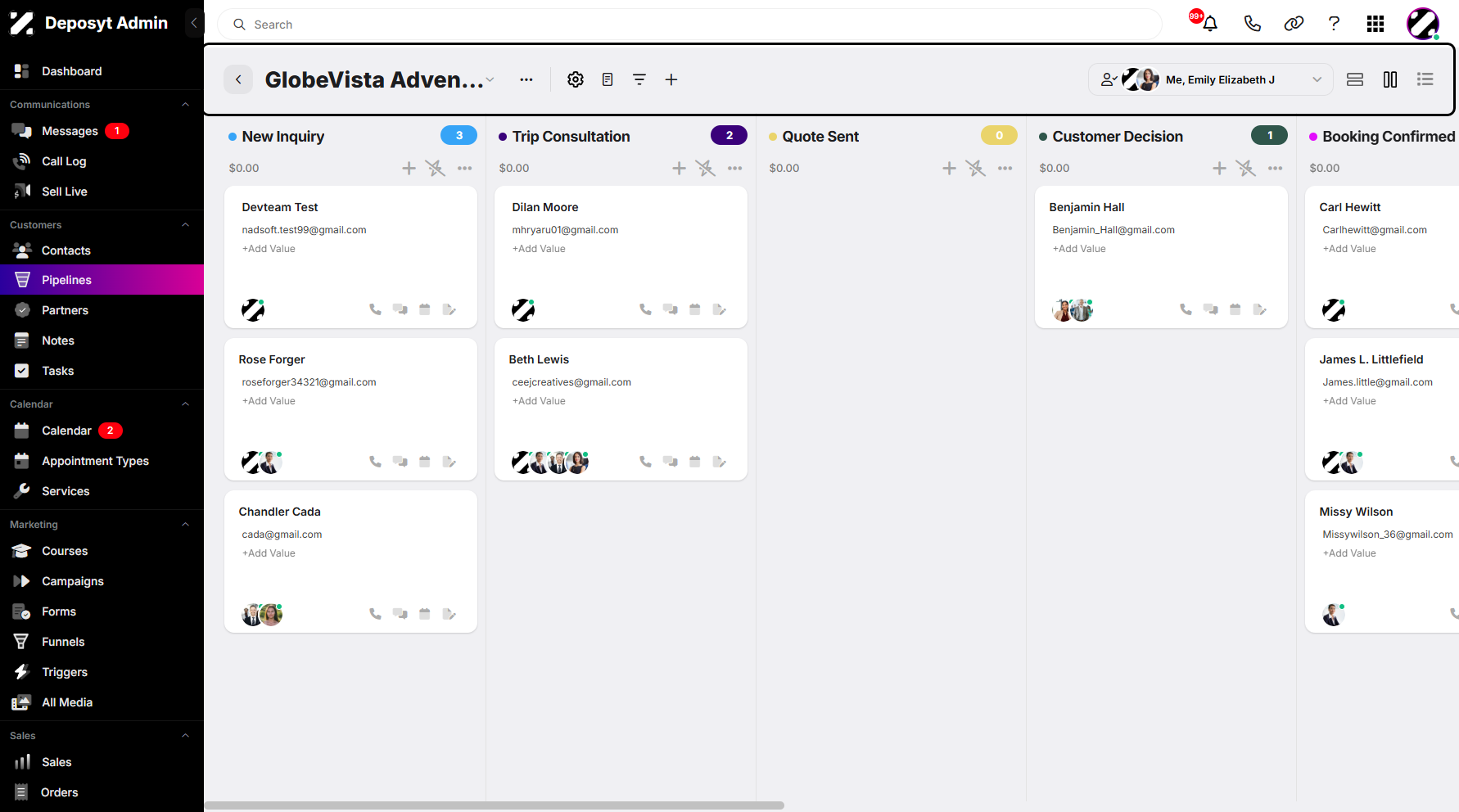
Task: Add a new item with the header plus icon
Action: click(671, 79)
